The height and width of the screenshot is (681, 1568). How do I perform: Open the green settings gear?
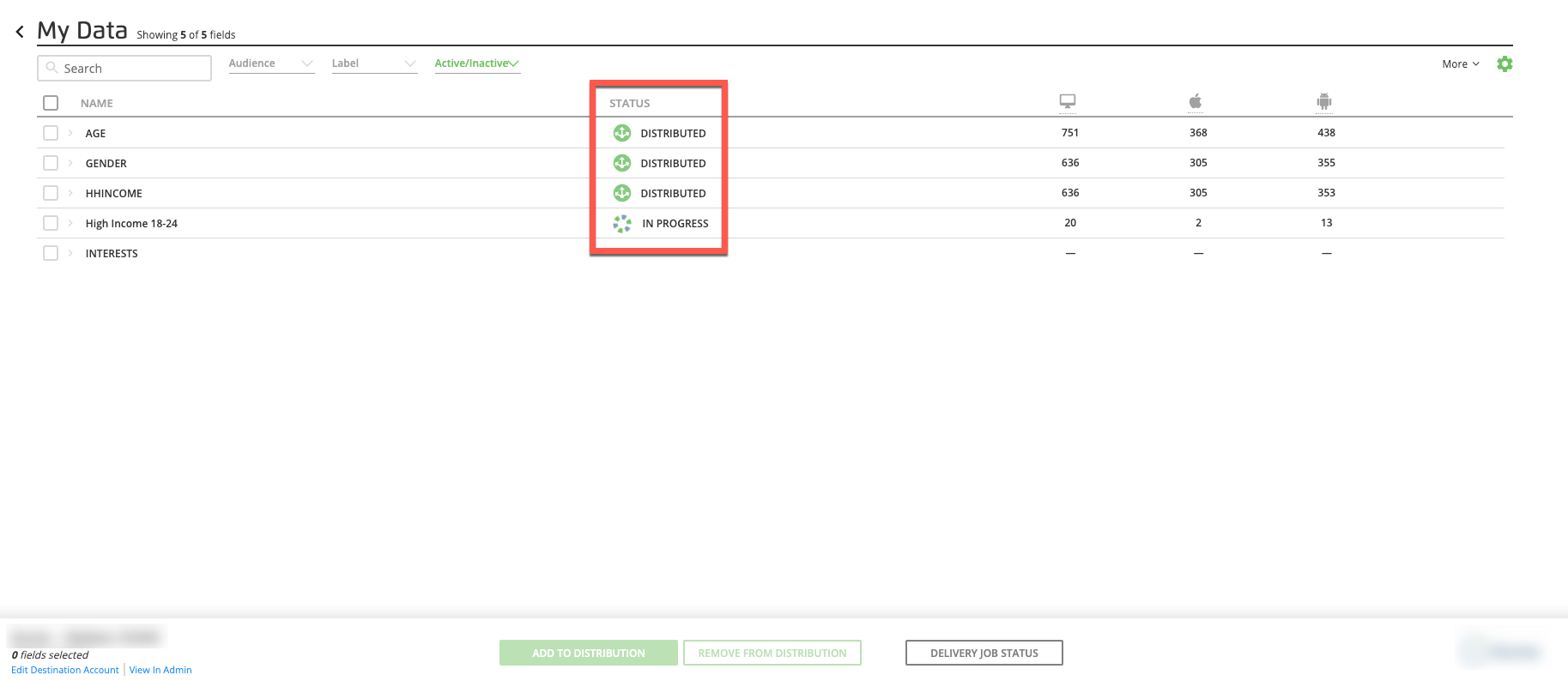[x=1504, y=64]
